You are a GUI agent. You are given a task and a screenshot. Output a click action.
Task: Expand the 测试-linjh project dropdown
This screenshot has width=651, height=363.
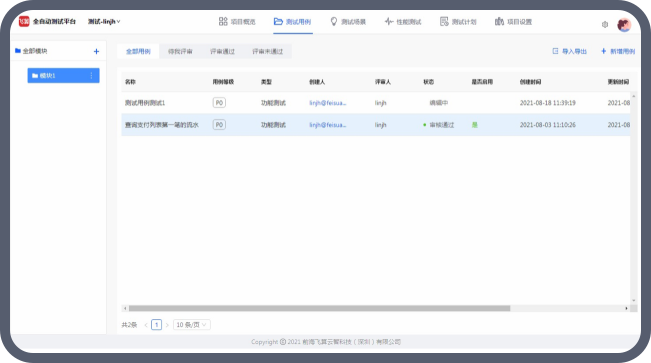point(104,22)
